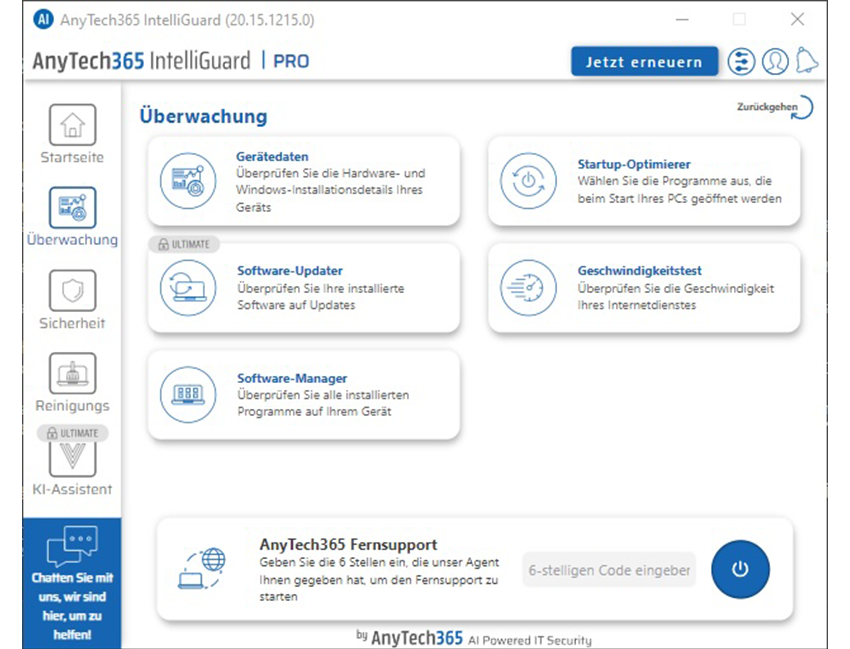Click the Geschwindigkeitstest speedometer icon
Viewport: 850px width, 649px height.
pyautogui.click(x=528, y=288)
